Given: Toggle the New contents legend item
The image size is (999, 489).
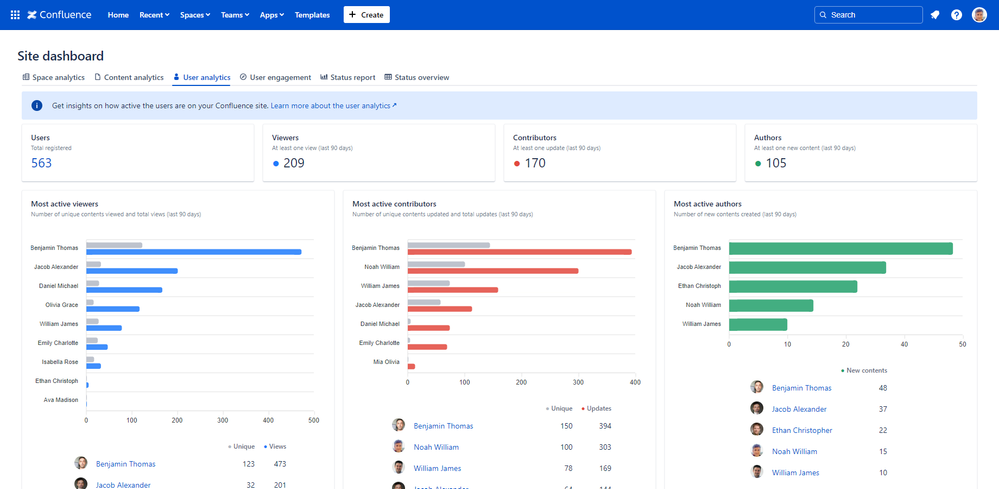Looking at the screenshot, I should [x=864, y=370].
